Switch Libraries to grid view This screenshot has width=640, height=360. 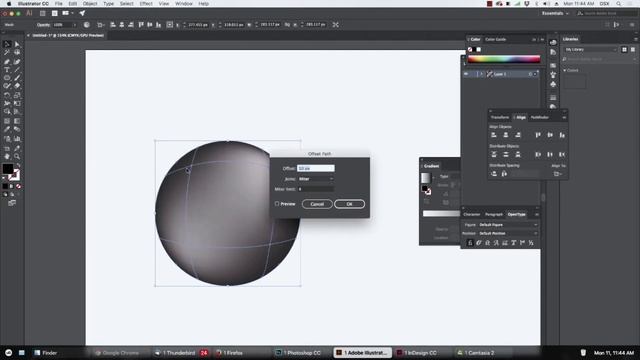(x=624, y=49)
